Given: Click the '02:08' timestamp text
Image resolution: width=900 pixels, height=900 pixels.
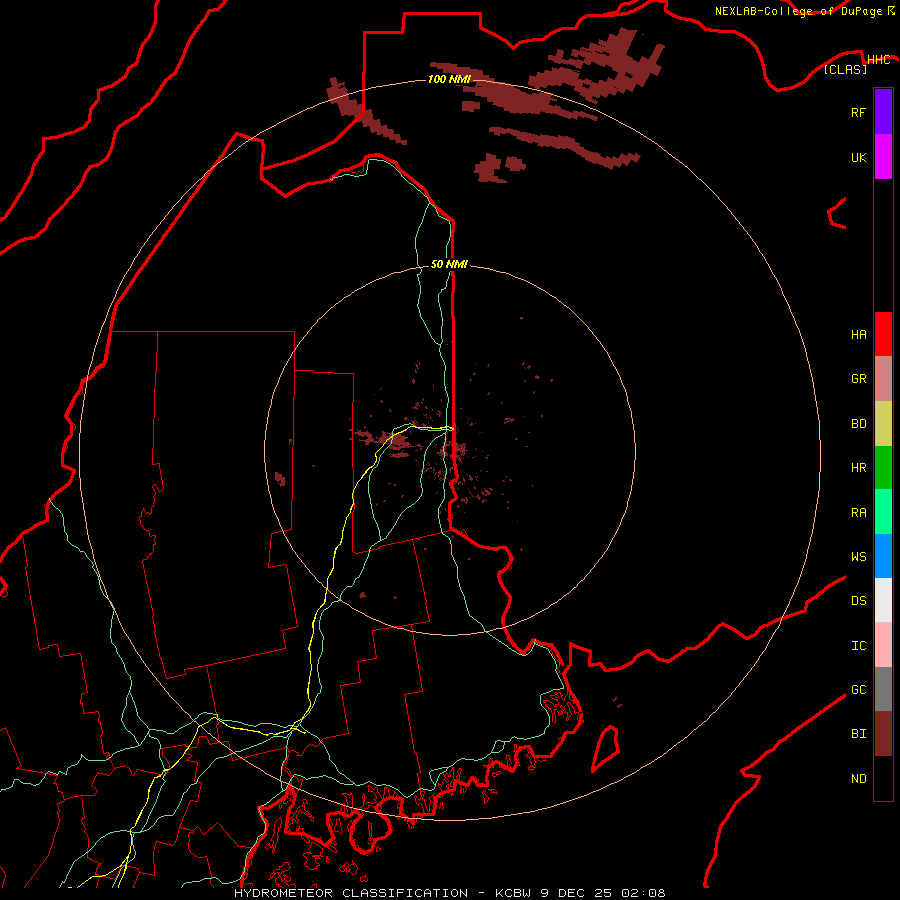Looking at the screenshot, I should [x=643, y=893].
